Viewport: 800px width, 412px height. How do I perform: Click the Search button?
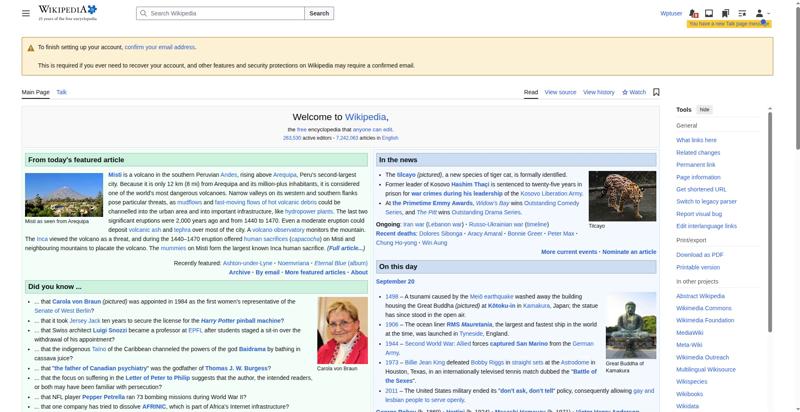[319, 13]
